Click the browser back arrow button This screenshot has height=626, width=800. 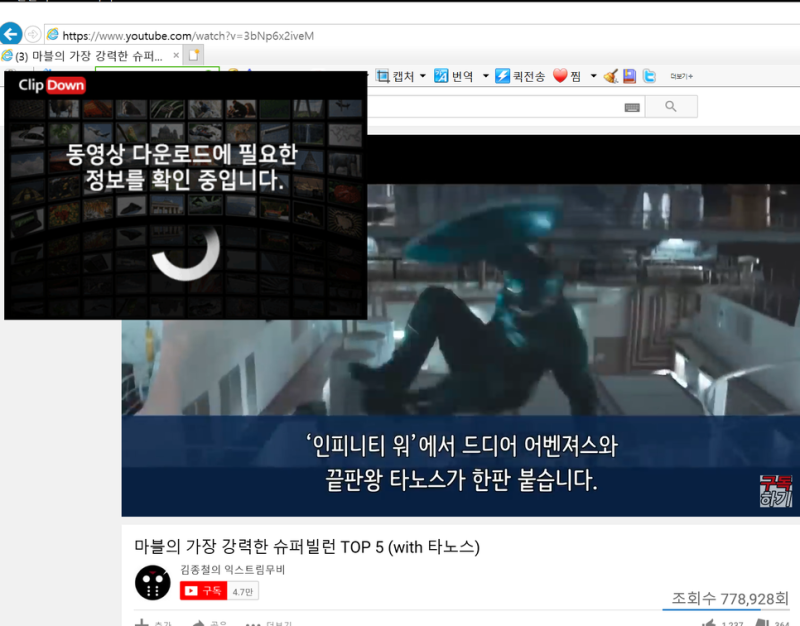point(11,34)
